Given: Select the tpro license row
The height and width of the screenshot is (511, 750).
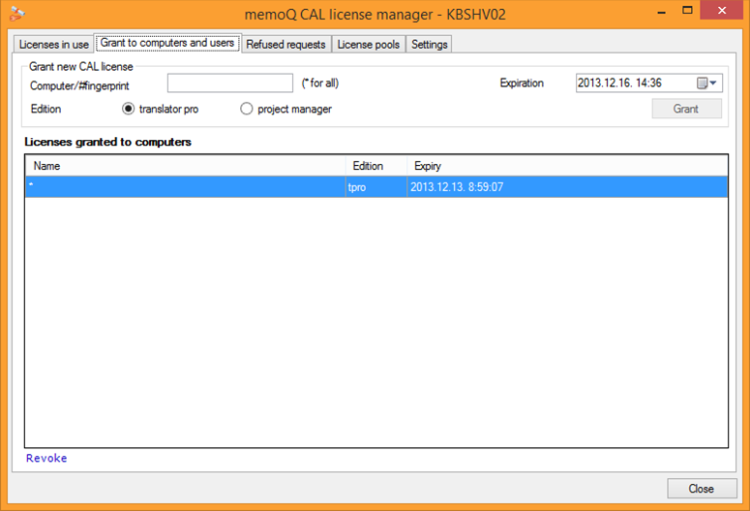Looking at the screenshot, I should 376,187.
